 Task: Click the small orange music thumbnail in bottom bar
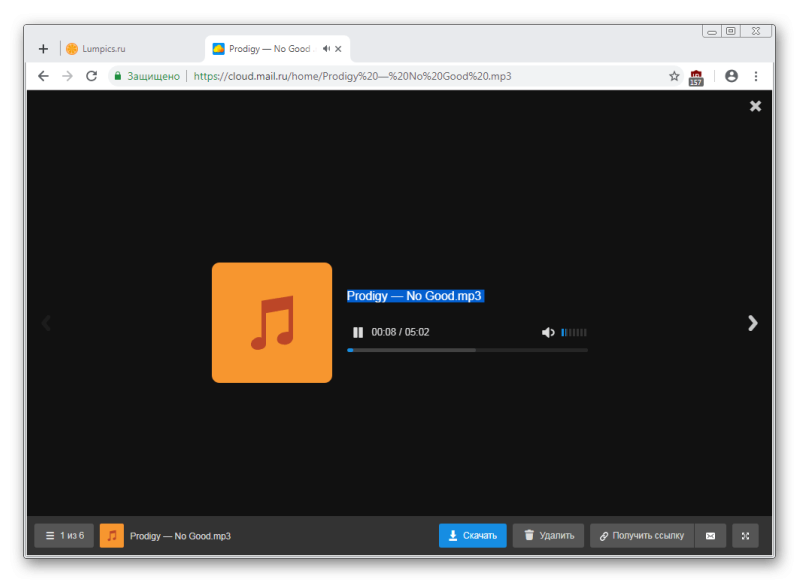pos(112,536)
